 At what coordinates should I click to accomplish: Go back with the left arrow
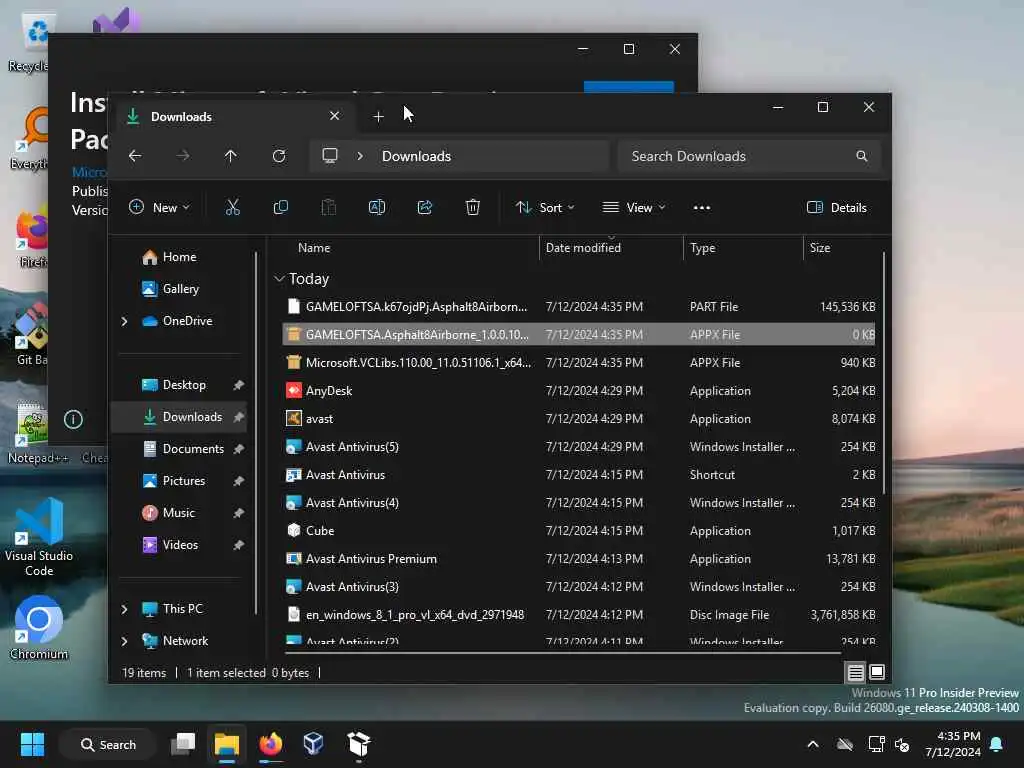pyautogui.click(x=135, y=156)
